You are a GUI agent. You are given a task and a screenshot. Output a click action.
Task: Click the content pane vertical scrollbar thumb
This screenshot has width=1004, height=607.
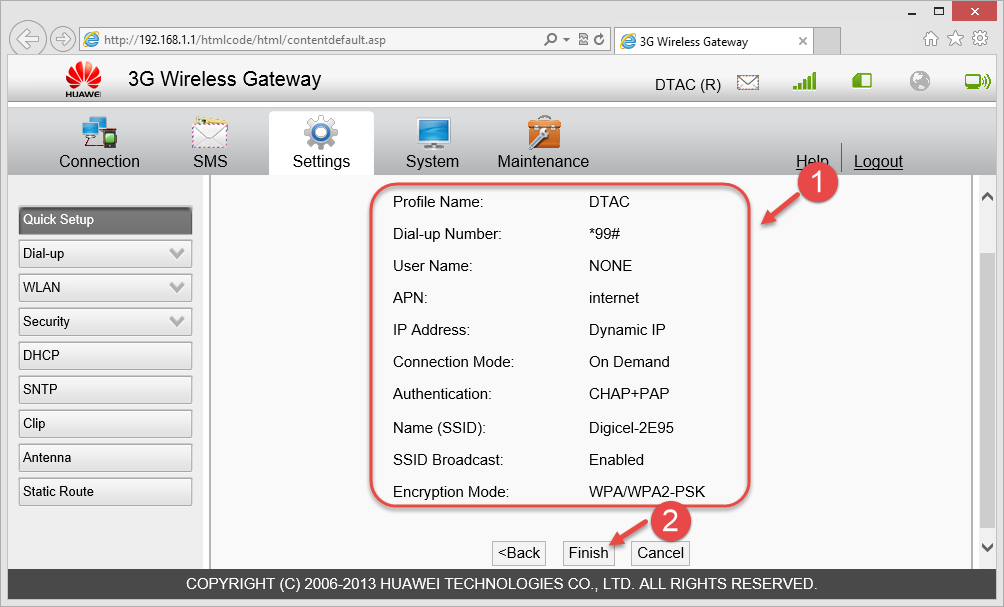click(987, 391)
